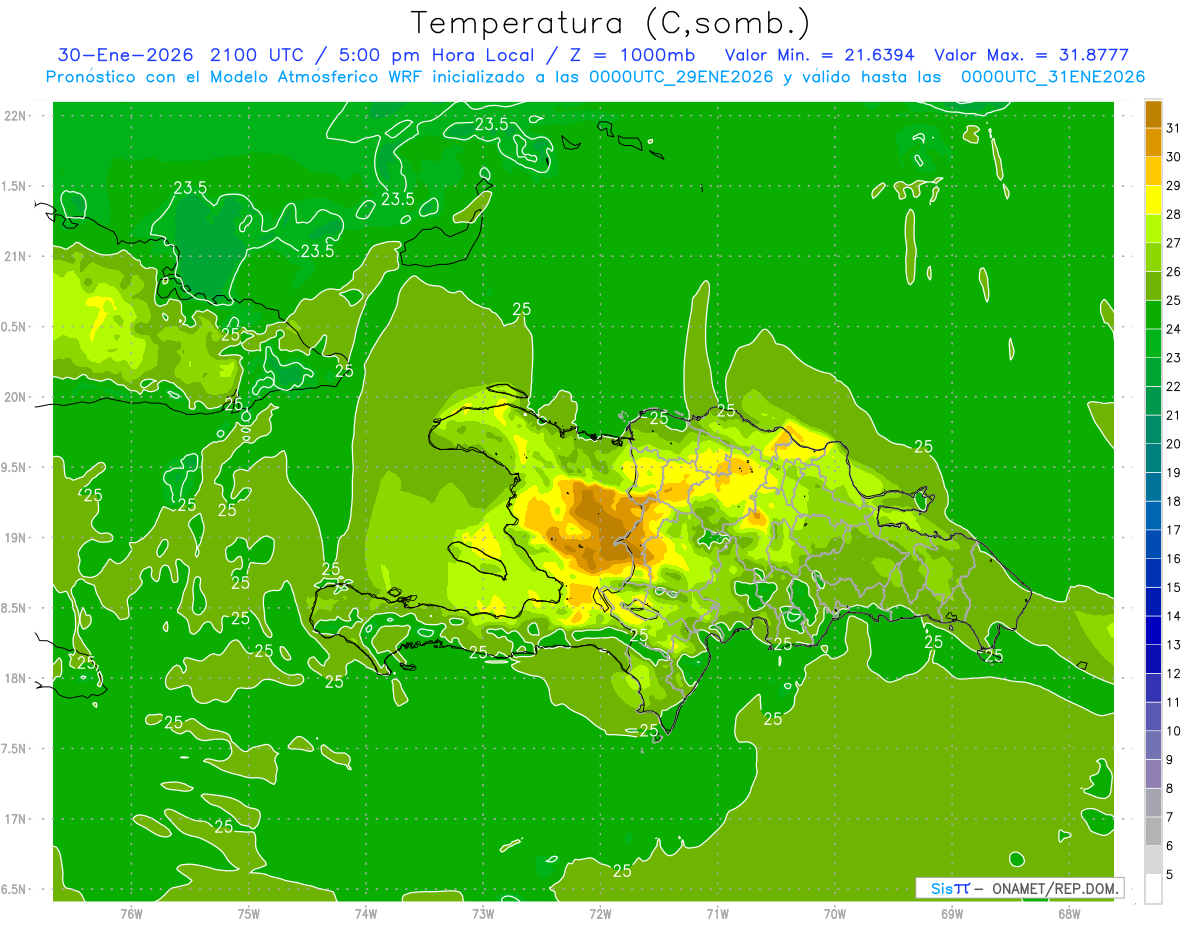The width and height of the screenshot is (1200, 927).
Task: Click the legend value '14'
Action: tap(1173, 616)
